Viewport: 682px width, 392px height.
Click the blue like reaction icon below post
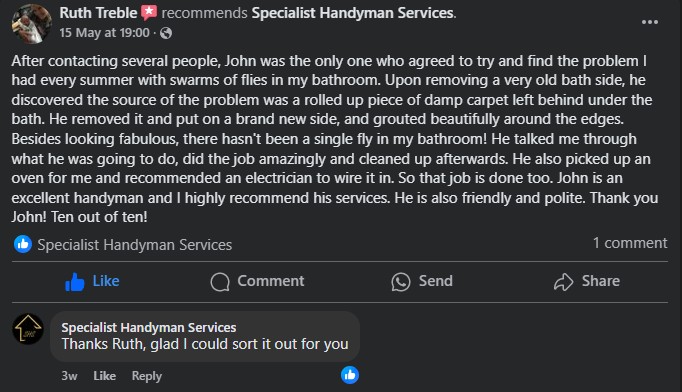[23, 244]
